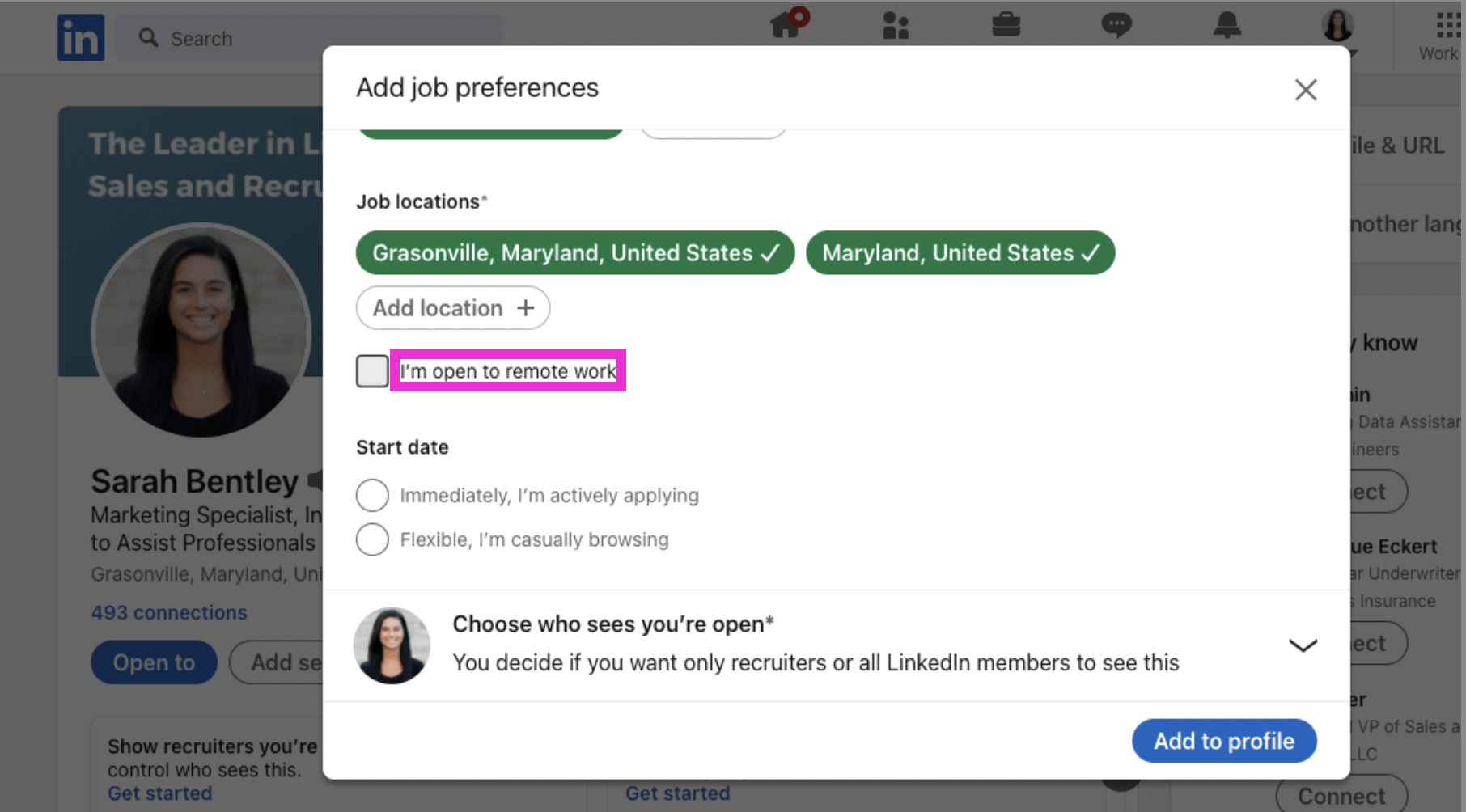This screenshot has height=812, width=1466.
Task: Click the Add location button
Action: [x=452, y=307]
